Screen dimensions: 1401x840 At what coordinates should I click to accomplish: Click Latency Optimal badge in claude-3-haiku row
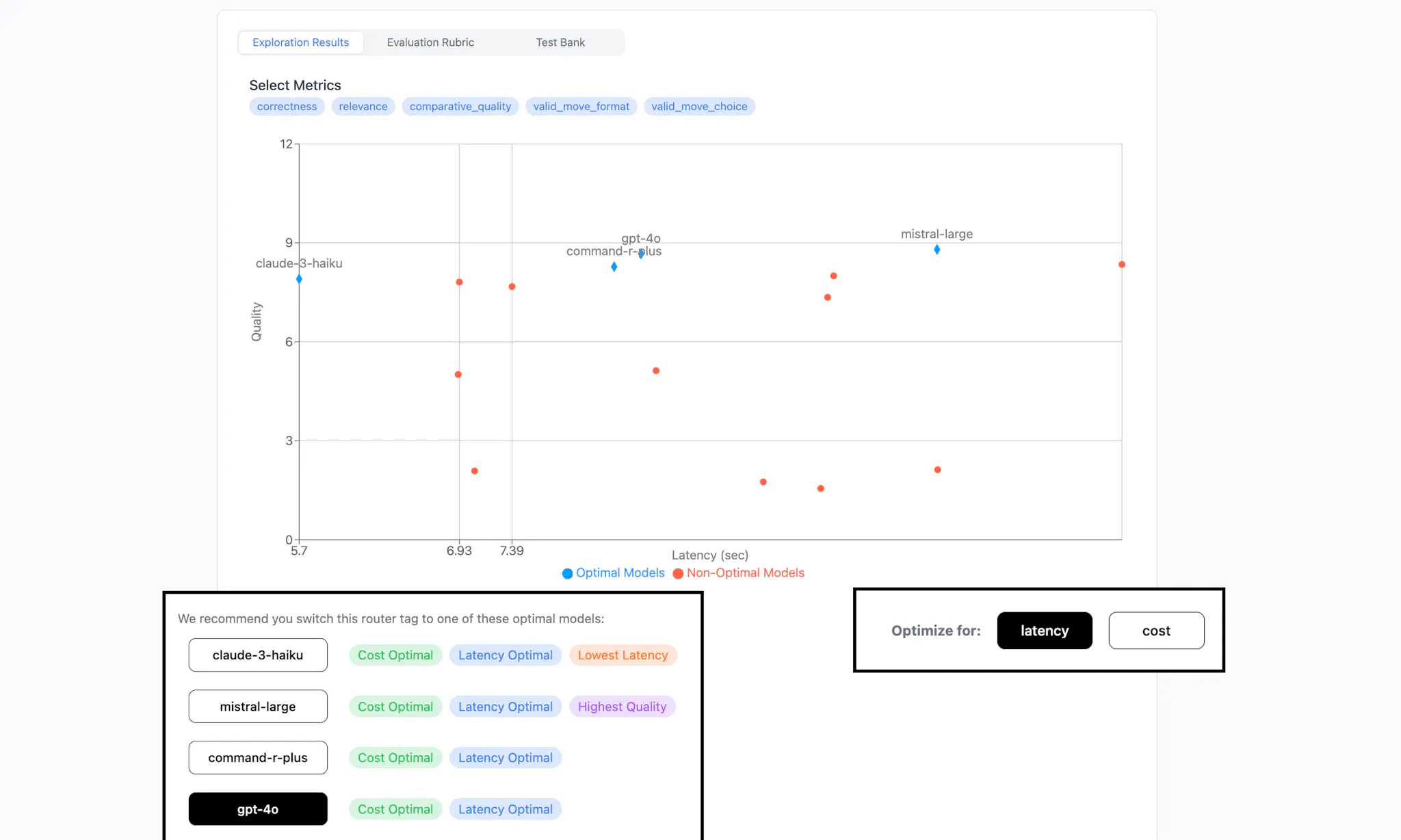pos(506,655)
